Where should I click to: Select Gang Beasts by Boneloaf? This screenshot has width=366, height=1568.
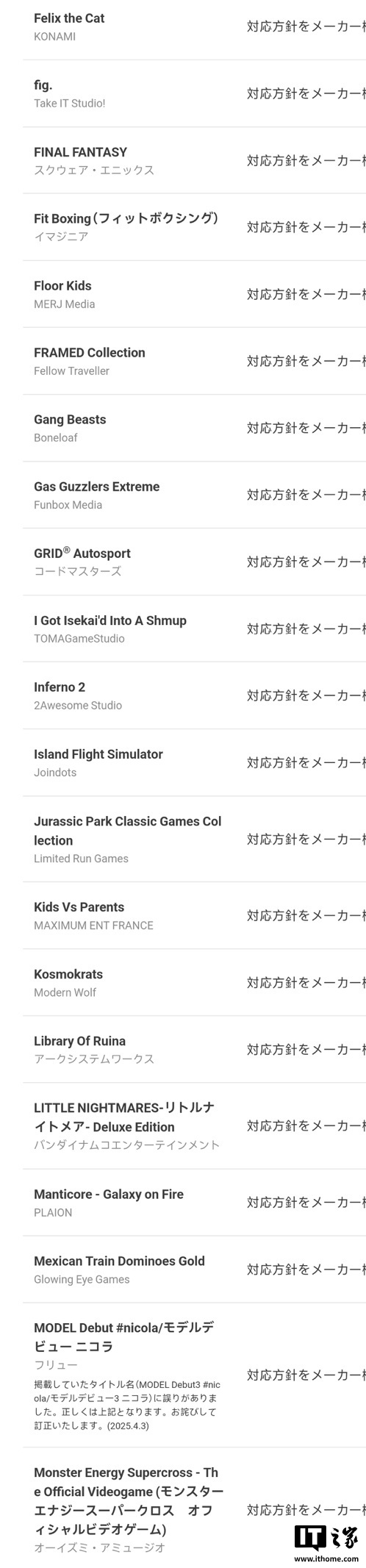click(194, 428)
